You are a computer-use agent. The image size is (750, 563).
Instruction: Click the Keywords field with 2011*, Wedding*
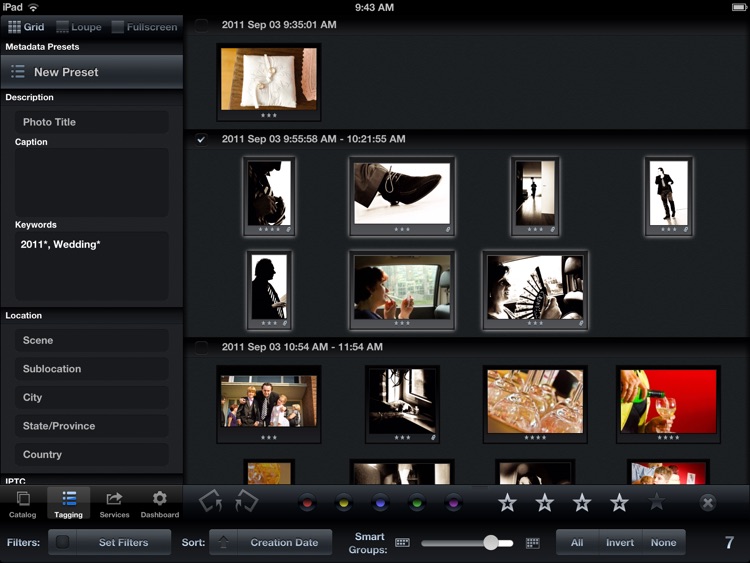(92, 266)
